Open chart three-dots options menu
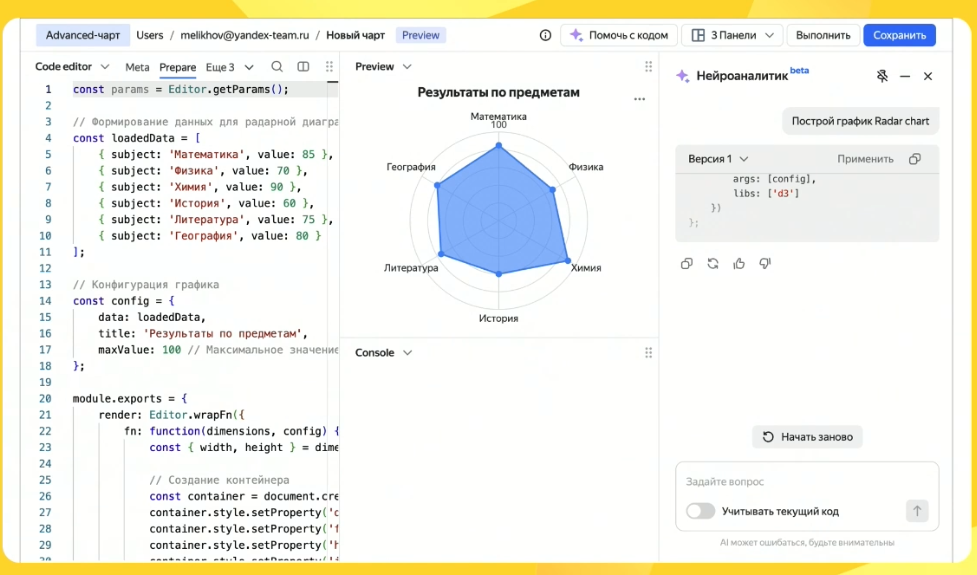The width and height of the screenshot is (977, 575). 640,99
